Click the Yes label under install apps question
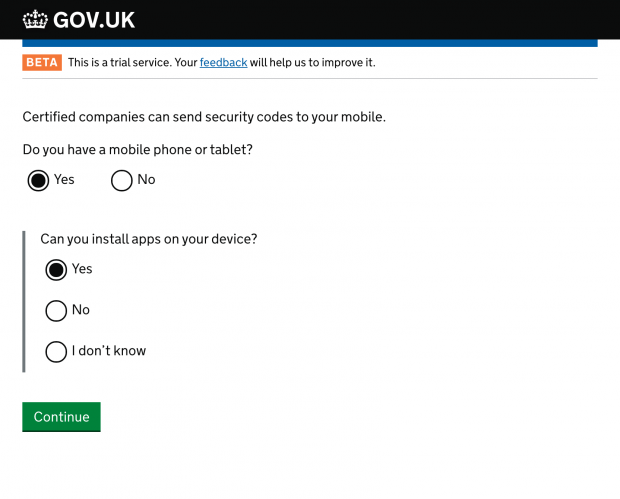The image size is (620, 499). pos(82,269)
